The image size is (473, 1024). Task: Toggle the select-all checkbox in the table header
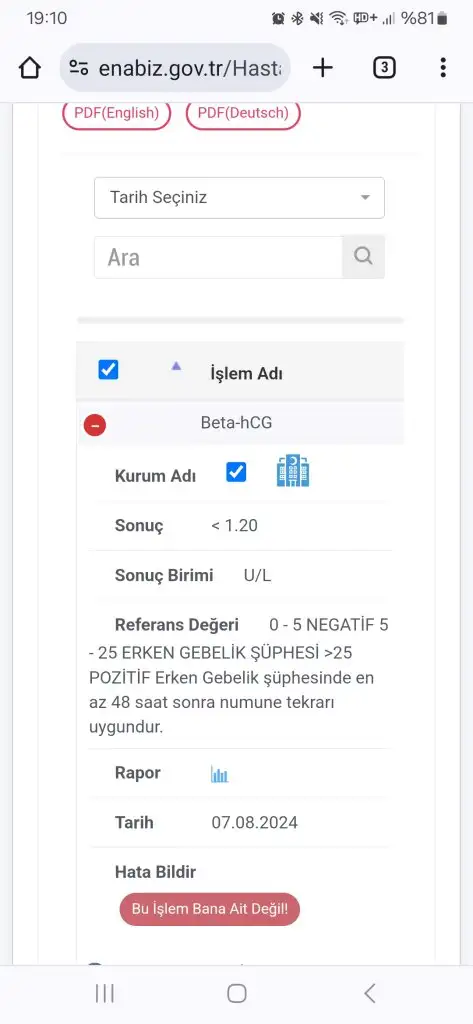(x=108, y=370)
